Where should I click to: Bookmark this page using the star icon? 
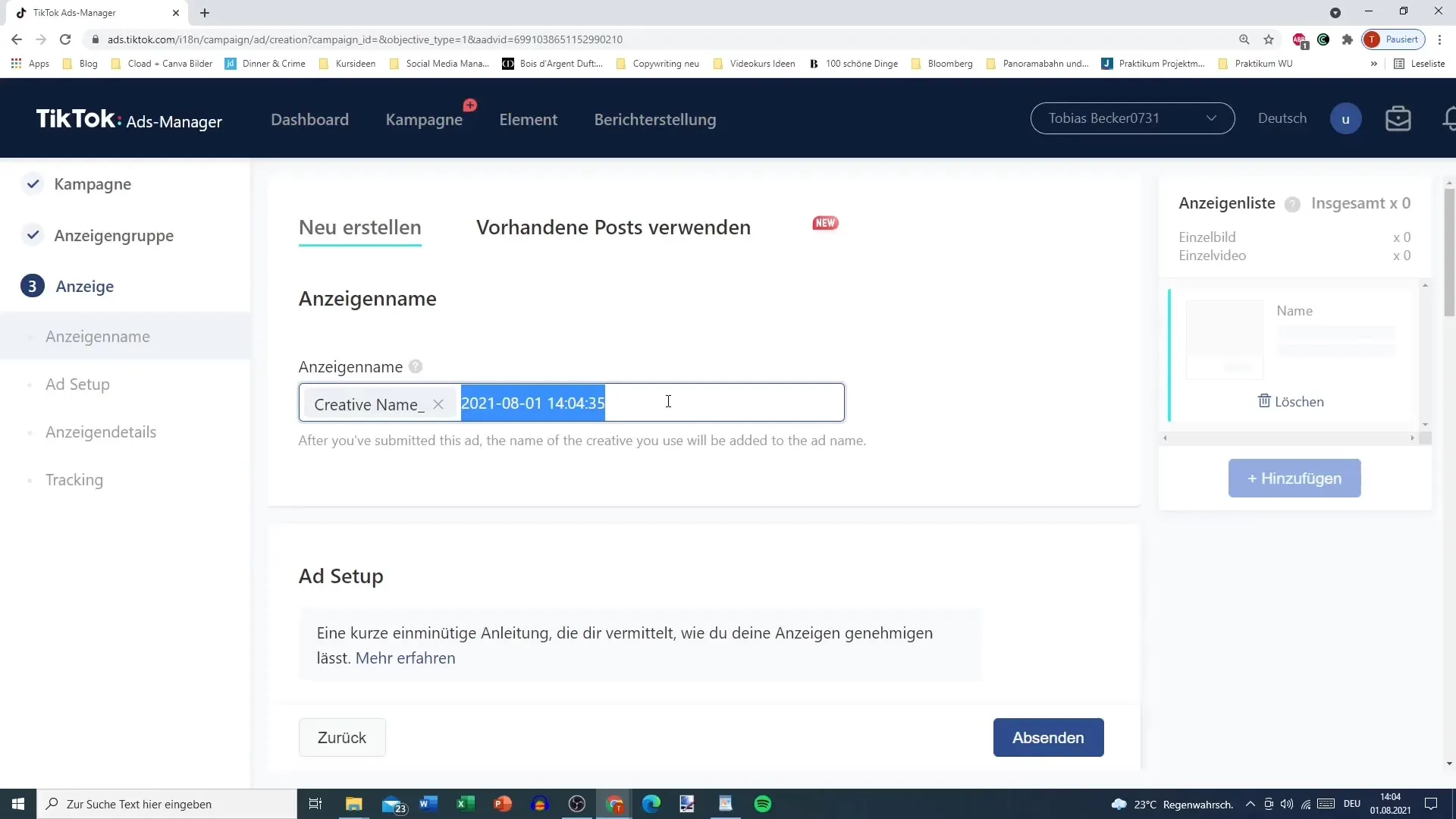[1269, 39]
